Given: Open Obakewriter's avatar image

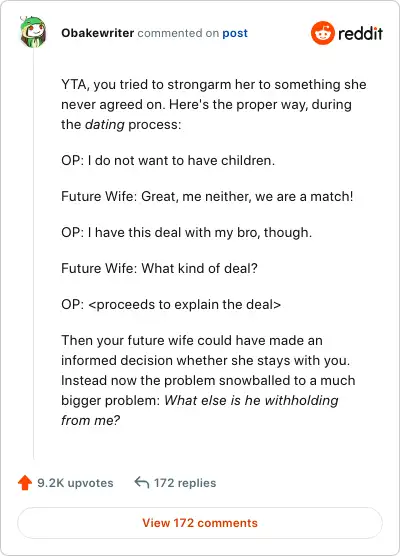Looking at the screenshot, I should pos(33,32).
